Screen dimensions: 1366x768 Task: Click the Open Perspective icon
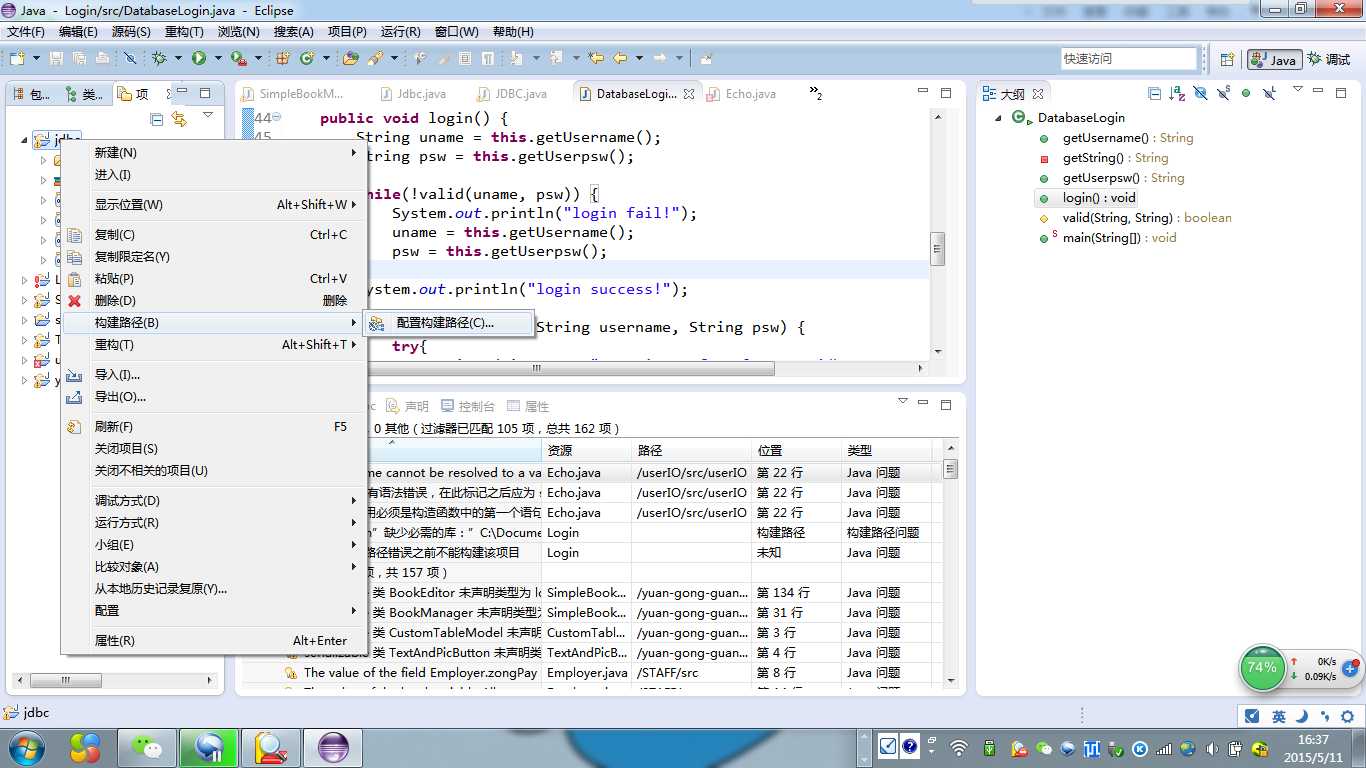1227,59
